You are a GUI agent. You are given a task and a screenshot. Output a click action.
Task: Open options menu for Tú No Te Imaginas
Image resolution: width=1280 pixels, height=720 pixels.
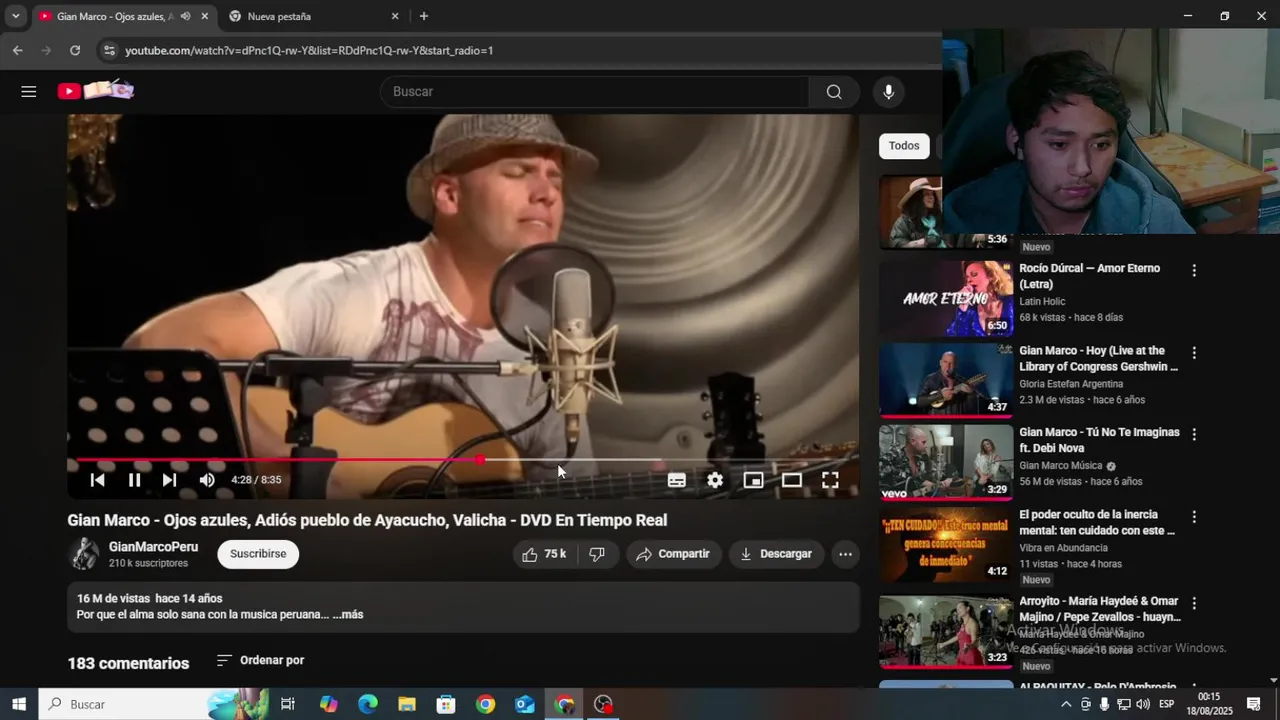[1193, 434]
